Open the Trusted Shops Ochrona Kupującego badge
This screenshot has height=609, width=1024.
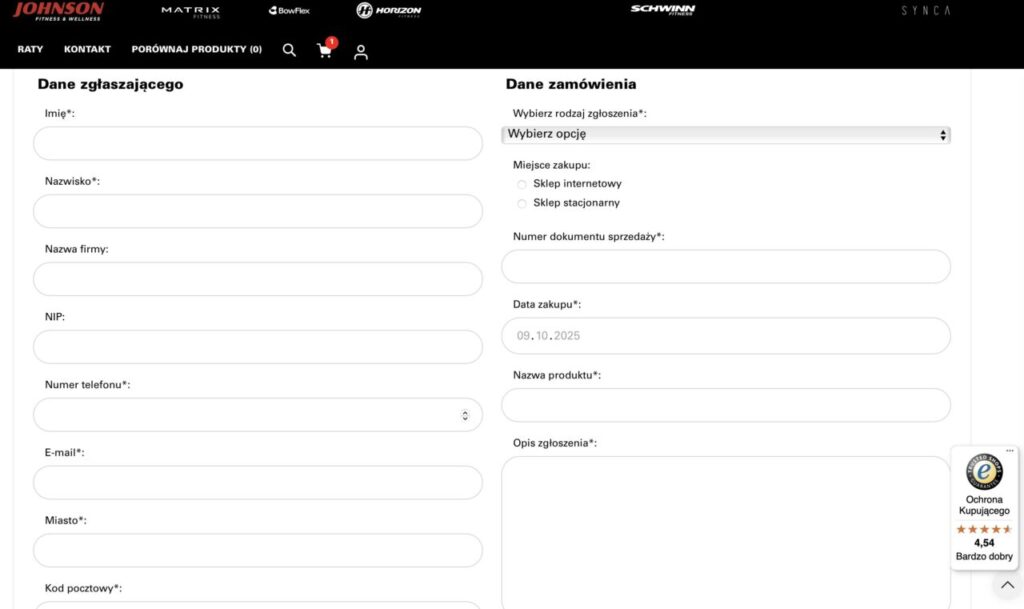(984, 507)
